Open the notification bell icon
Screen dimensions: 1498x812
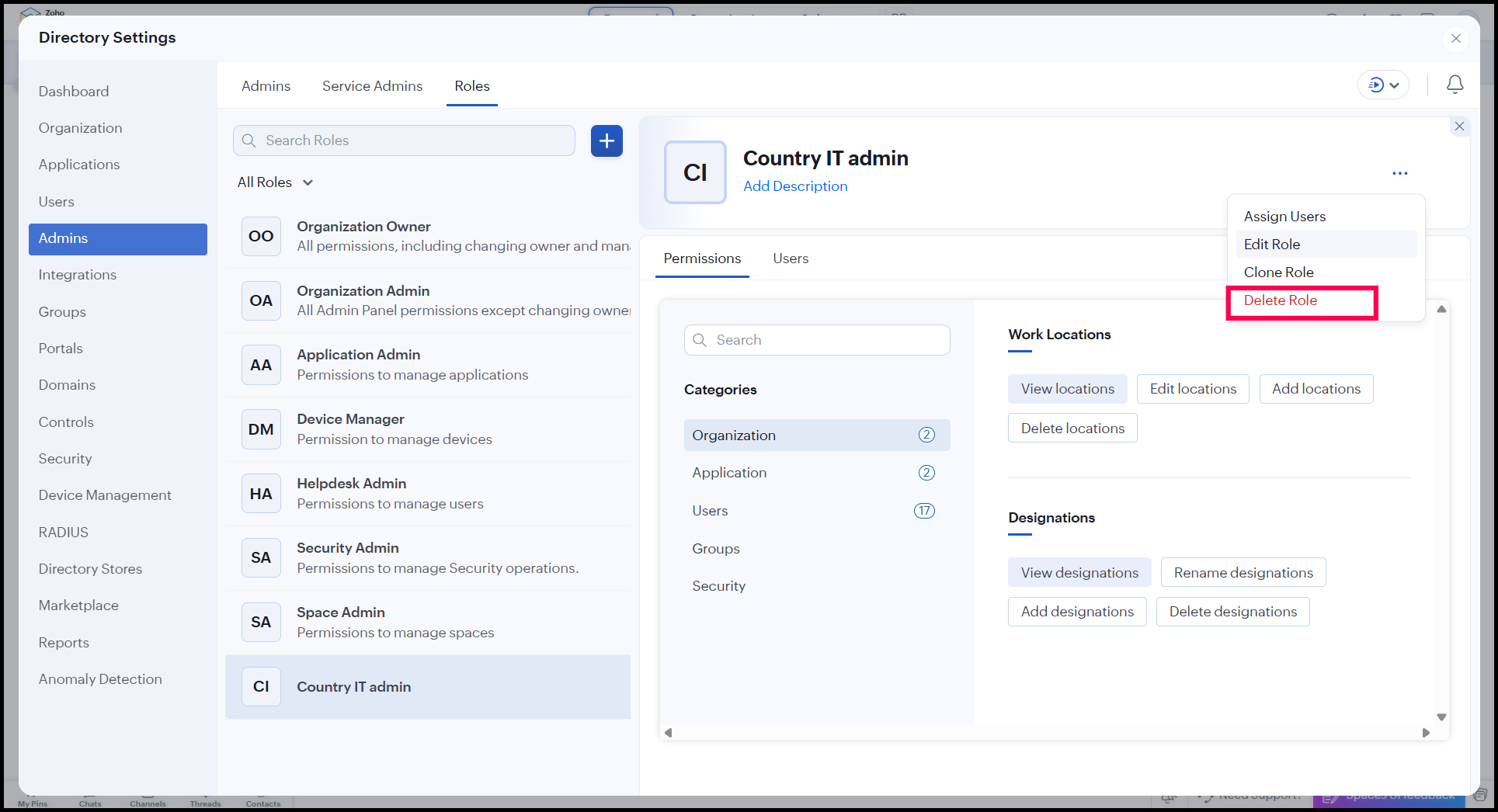[x=1455, y=85]
